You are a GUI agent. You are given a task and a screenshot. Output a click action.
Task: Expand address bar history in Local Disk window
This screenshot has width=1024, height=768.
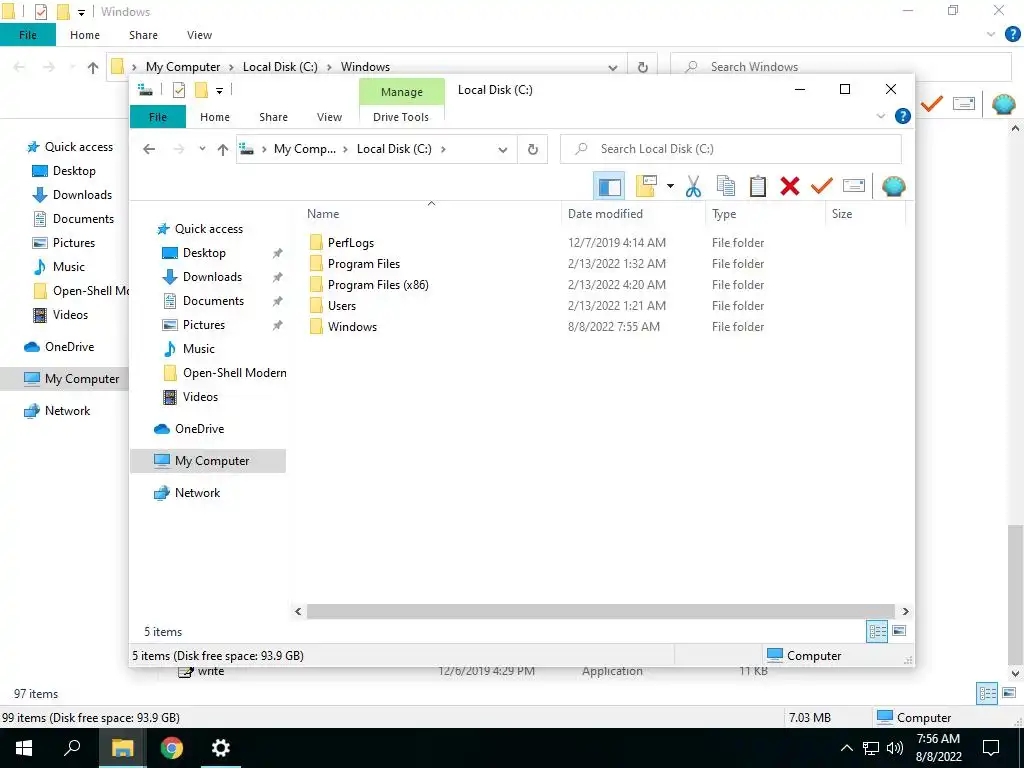502,150
